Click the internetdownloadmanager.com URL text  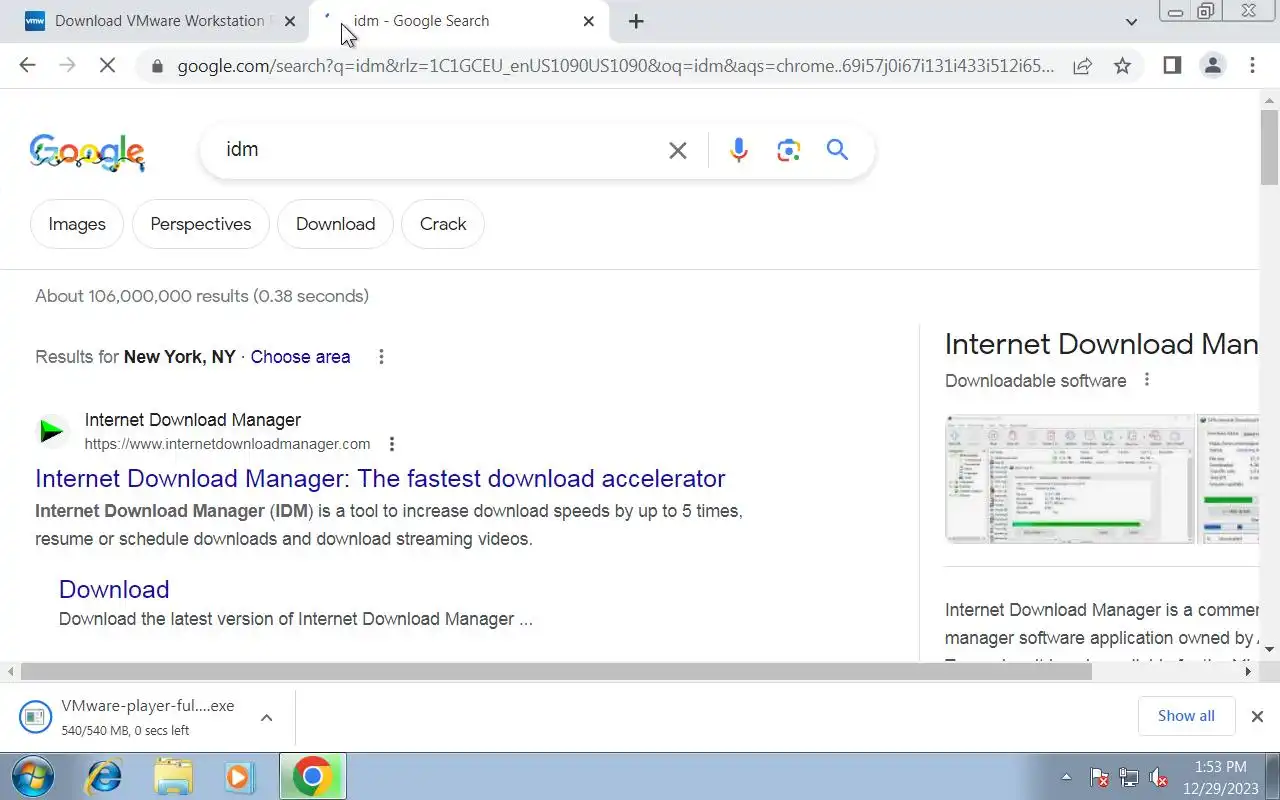(x=227, y=444)
